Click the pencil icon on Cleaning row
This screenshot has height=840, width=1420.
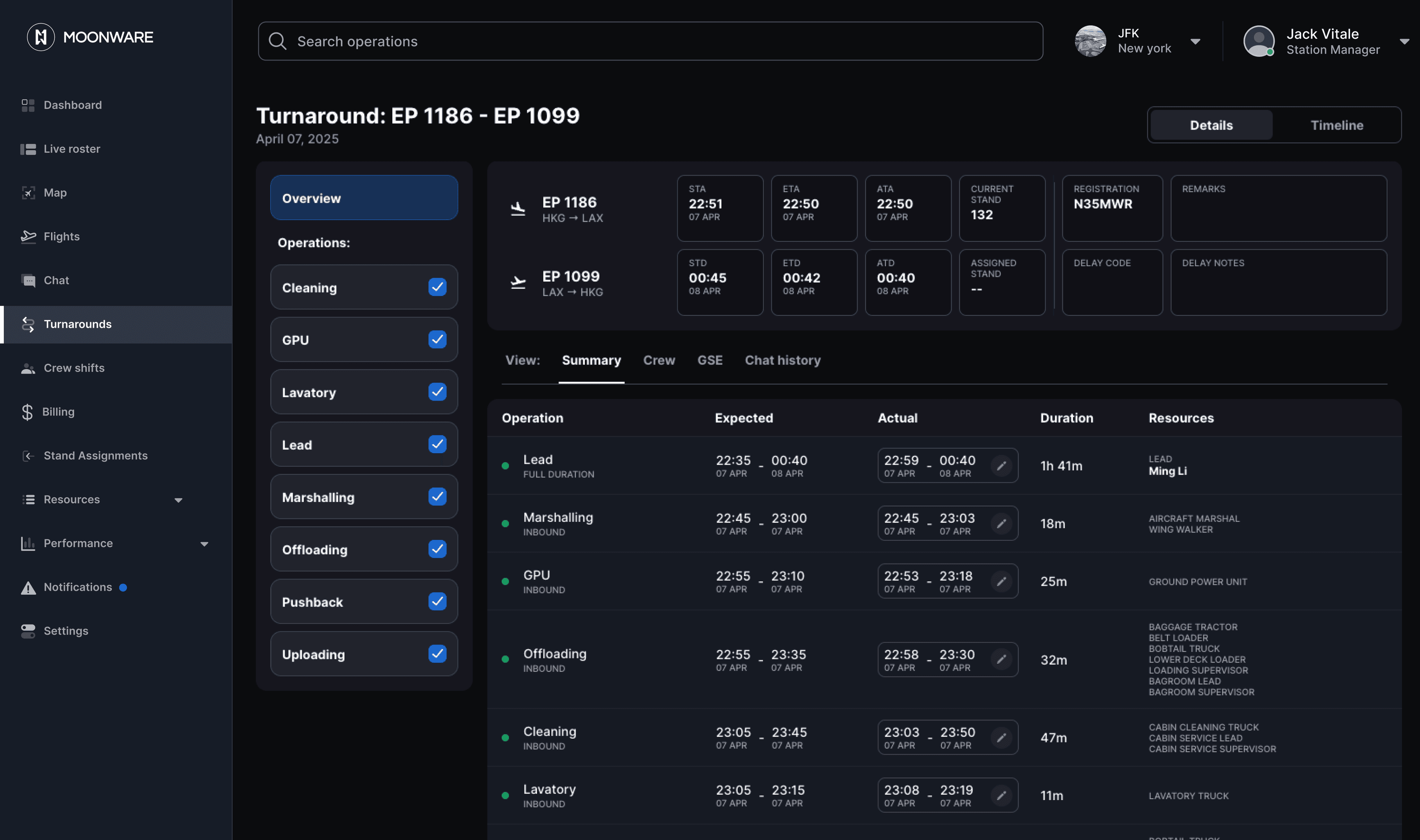[x=1001, y=737]
